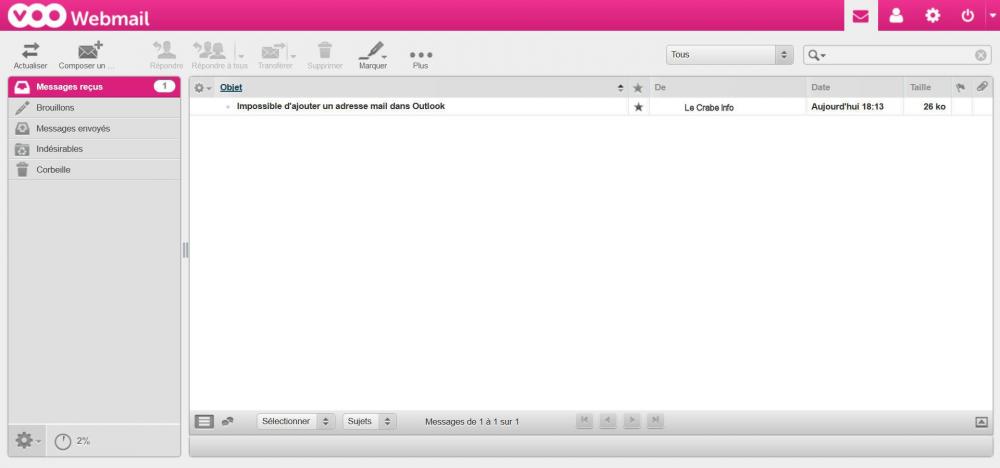Screen dimensions: 1000x468
Task: Toggle list view mode button
Action: pyautogui.click(x=204, y=422)
